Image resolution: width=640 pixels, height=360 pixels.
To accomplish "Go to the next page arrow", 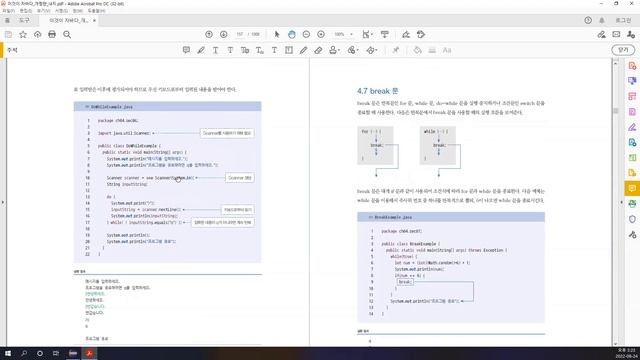I will point(224,34).
